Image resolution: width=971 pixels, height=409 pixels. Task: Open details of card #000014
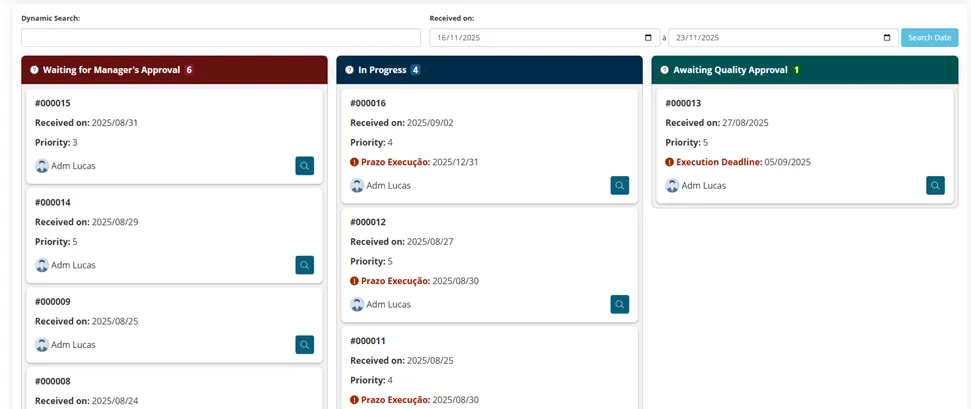click(305, 265)
